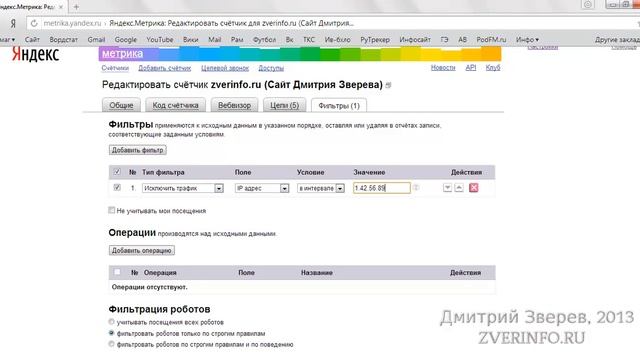Screen dimensions: 640x360
Task: Open the РуТрекер bookmark
Action: [375, 40]
